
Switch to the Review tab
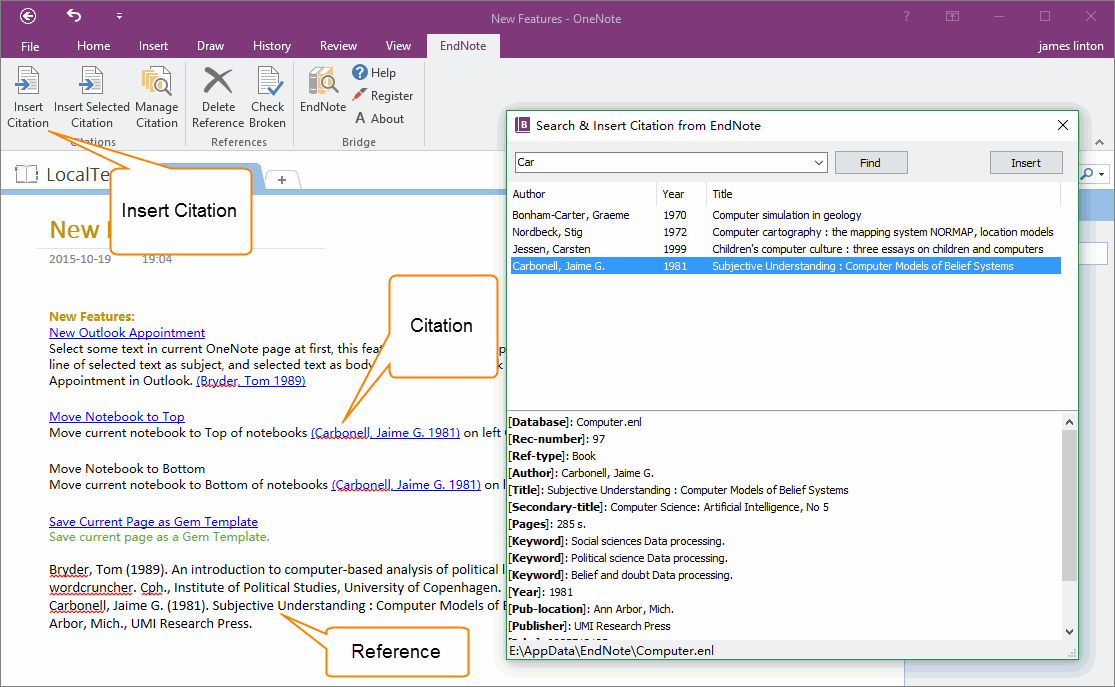pyautogui.click(x=338, y=46)
